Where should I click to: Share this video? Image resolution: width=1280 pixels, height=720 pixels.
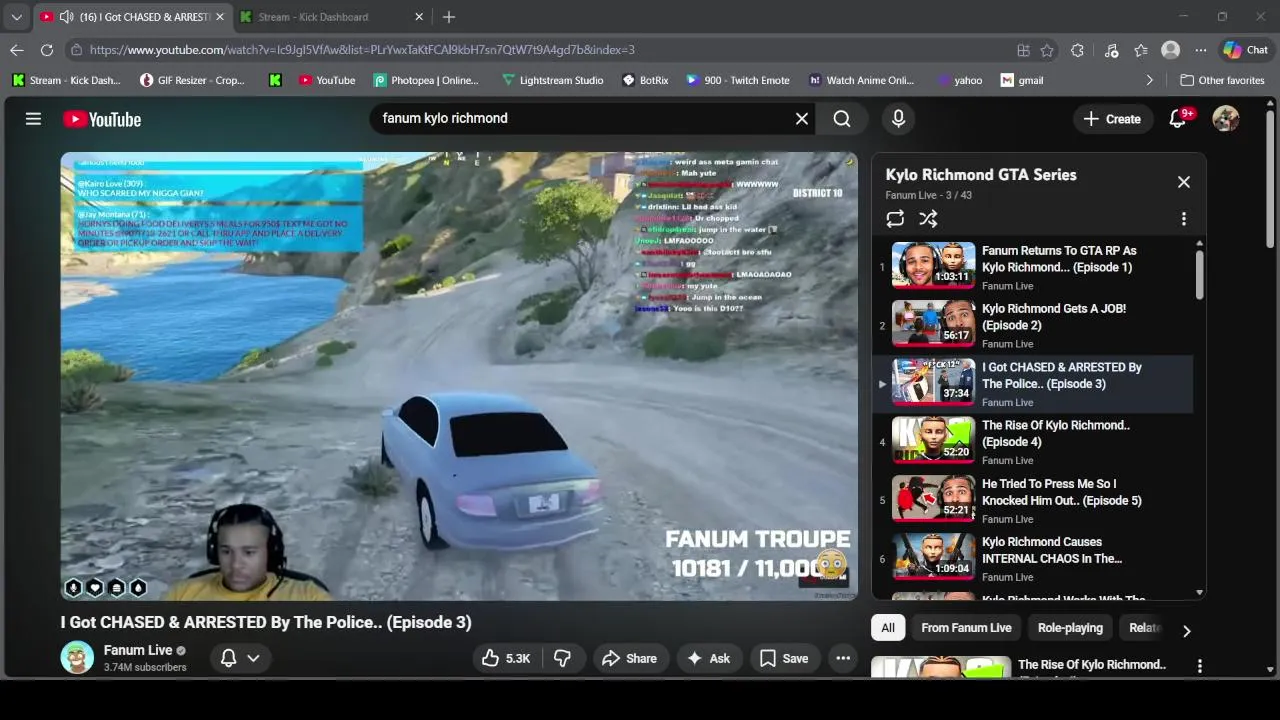pos(629,658)
